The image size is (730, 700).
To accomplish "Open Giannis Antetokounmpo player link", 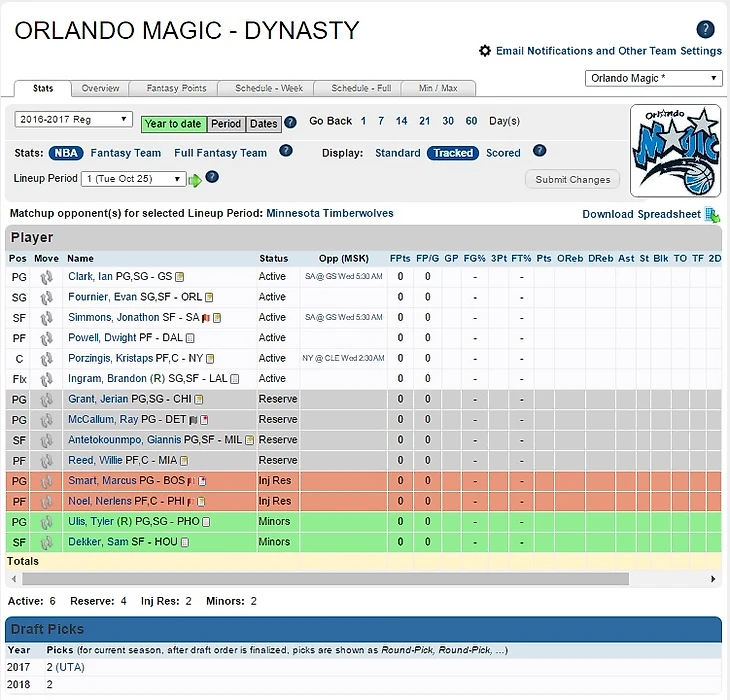I will [124, 440].
